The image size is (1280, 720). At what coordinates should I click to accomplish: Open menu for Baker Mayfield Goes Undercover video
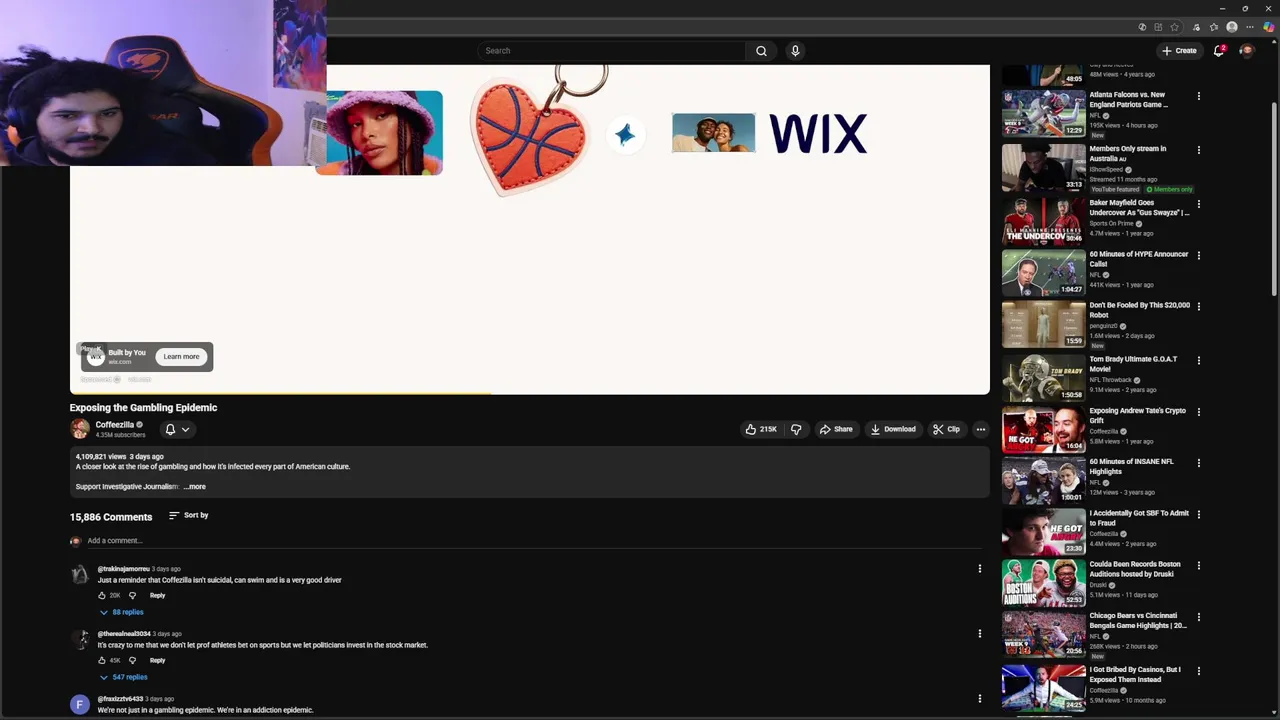tap(1198, 204)
